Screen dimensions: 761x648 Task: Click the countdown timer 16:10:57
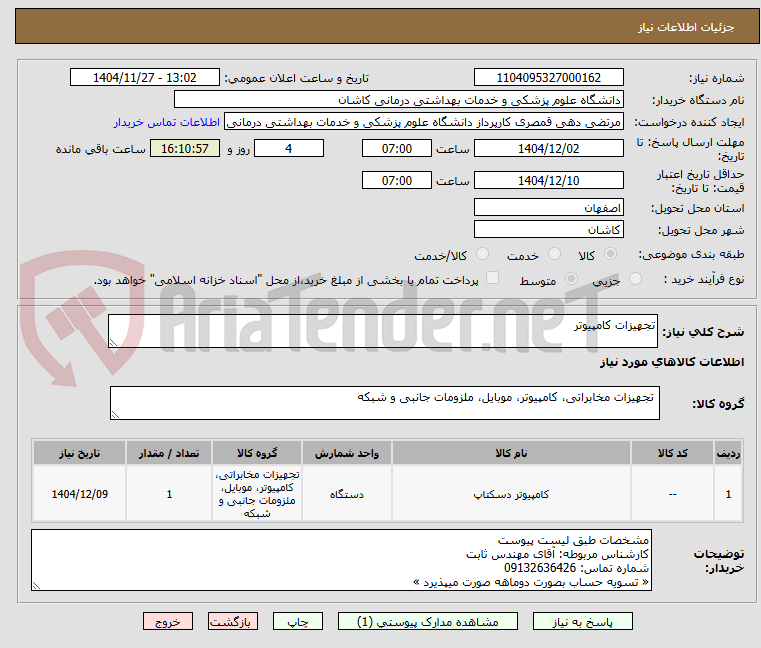tap(185, 149)
